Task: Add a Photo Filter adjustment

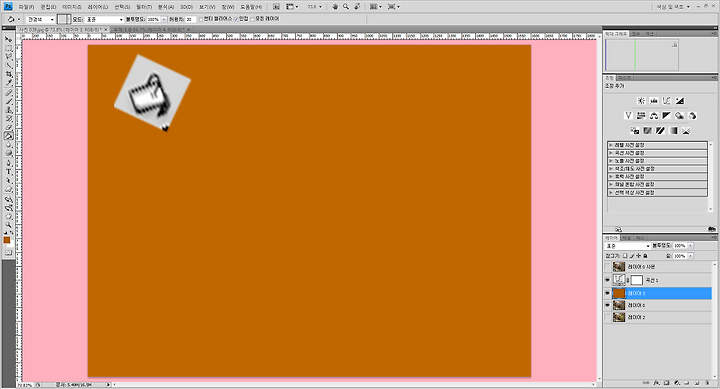Action: coord(680,116)
